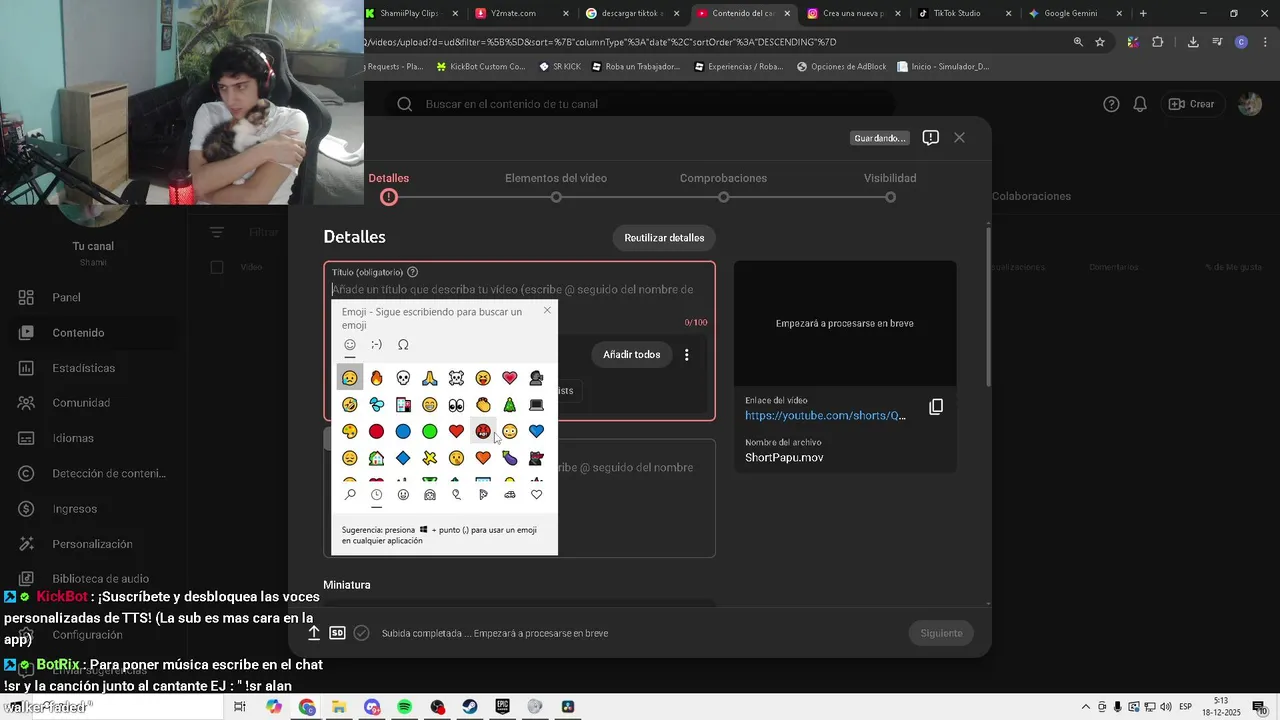Image resolution: width=1280 pixels, height=720 pixels.
Task: Open emoji search magnifier category
Action: pos(350,494)
